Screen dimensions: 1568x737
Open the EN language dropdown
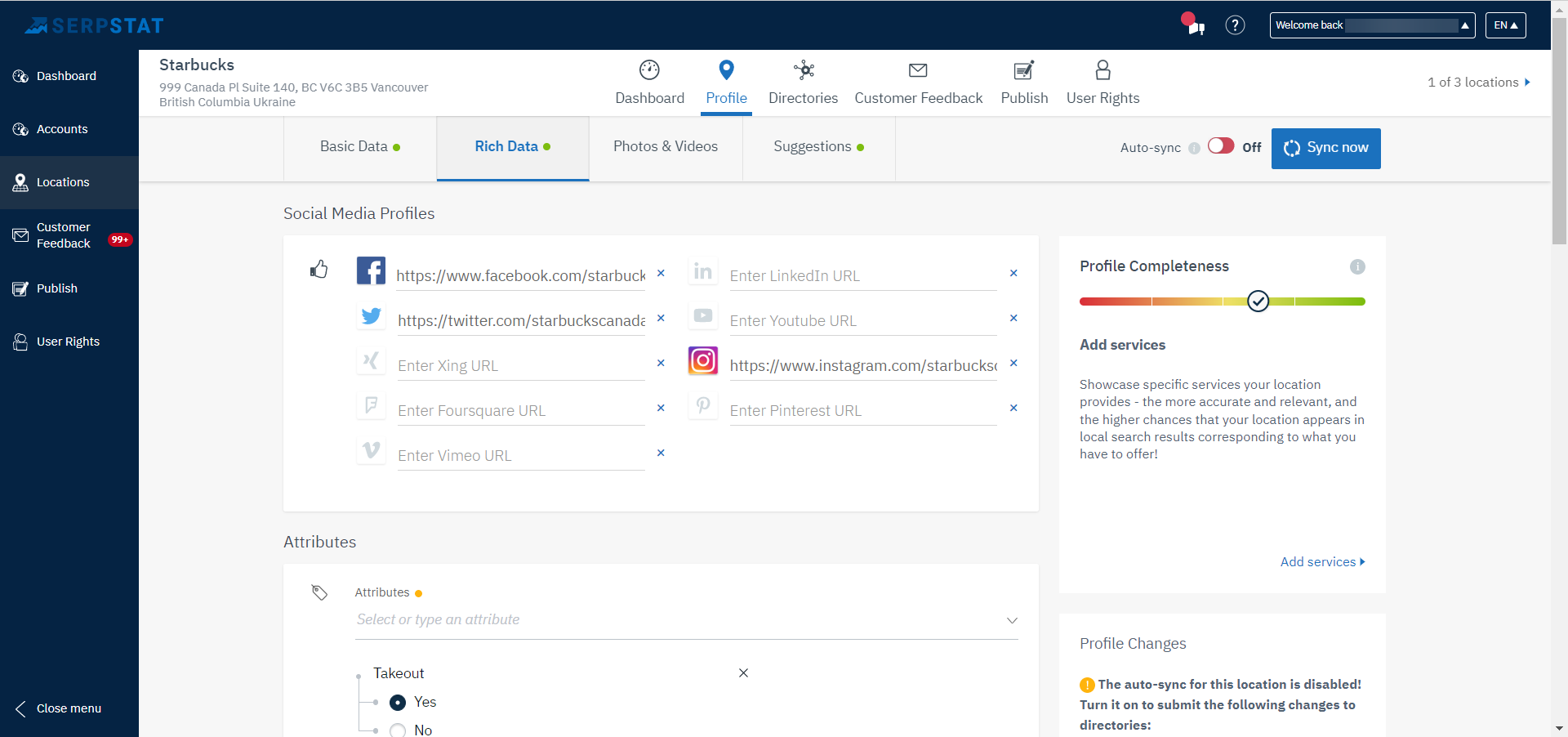pyautogui.click(x=1505, y=25)
